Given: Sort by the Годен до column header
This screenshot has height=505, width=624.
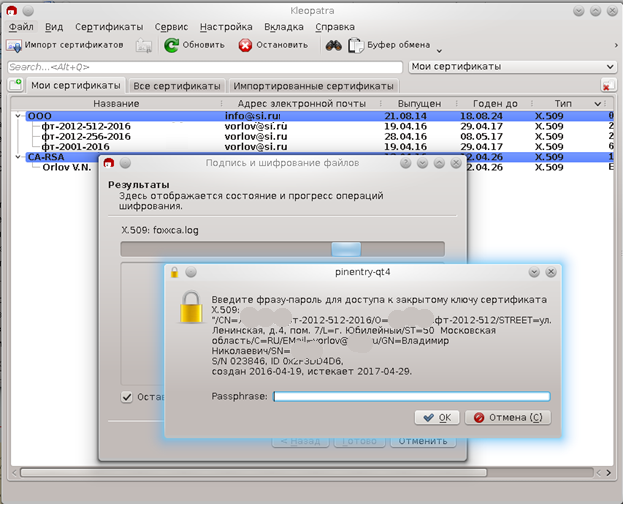Looking at the screenshot, I should (495, 103).
